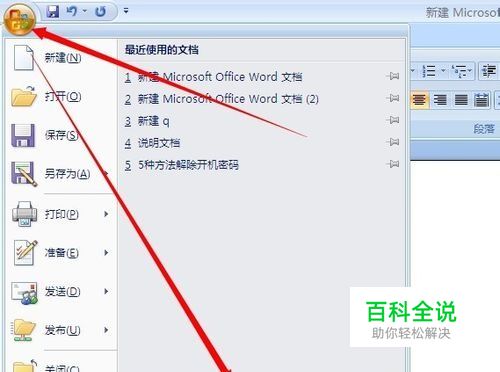Expand the 准备(E) submenu arrow
This screenshot has width=500, height=372.
click(x=106, y=253)
